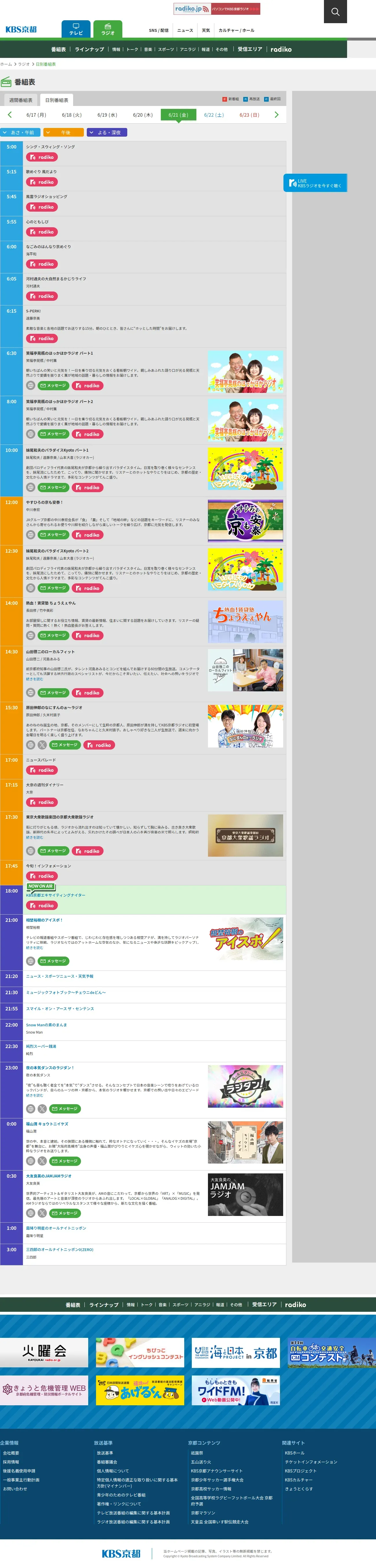Open globe icon for 大友良英のJAMJAMラジオ
The height and width of the screenshot is (1568, 376).
[30, 1212]
